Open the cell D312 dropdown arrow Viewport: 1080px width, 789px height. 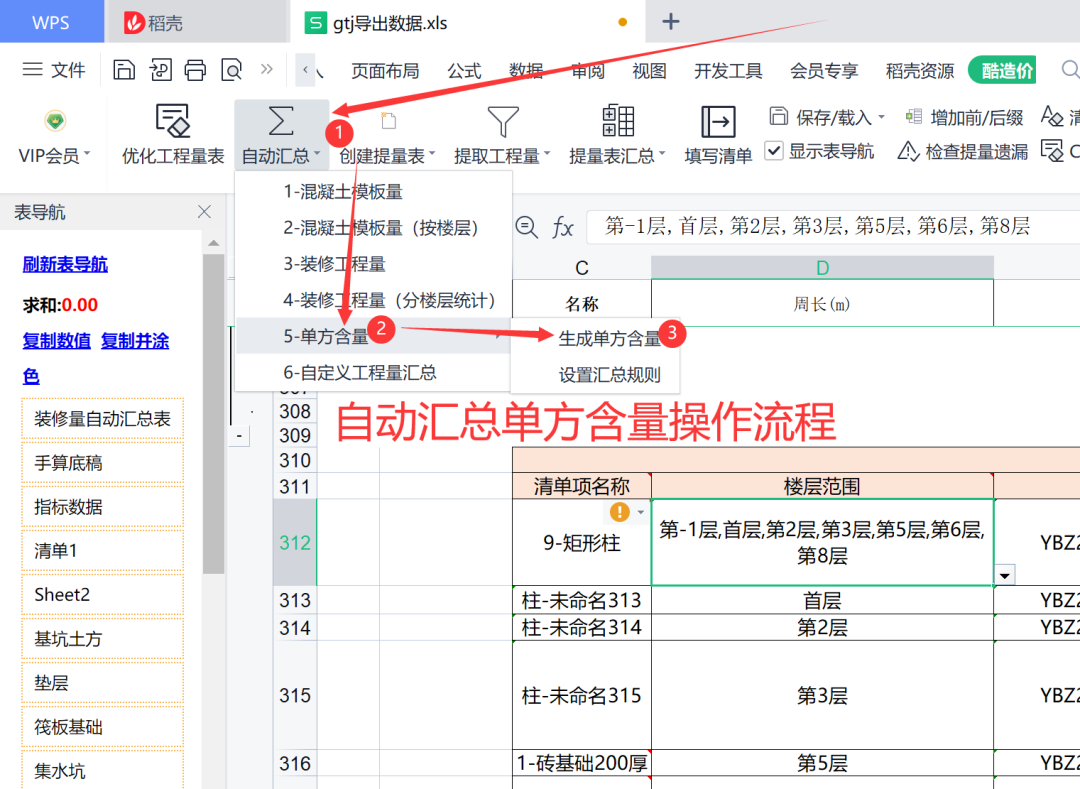[x=1004, y=574]
